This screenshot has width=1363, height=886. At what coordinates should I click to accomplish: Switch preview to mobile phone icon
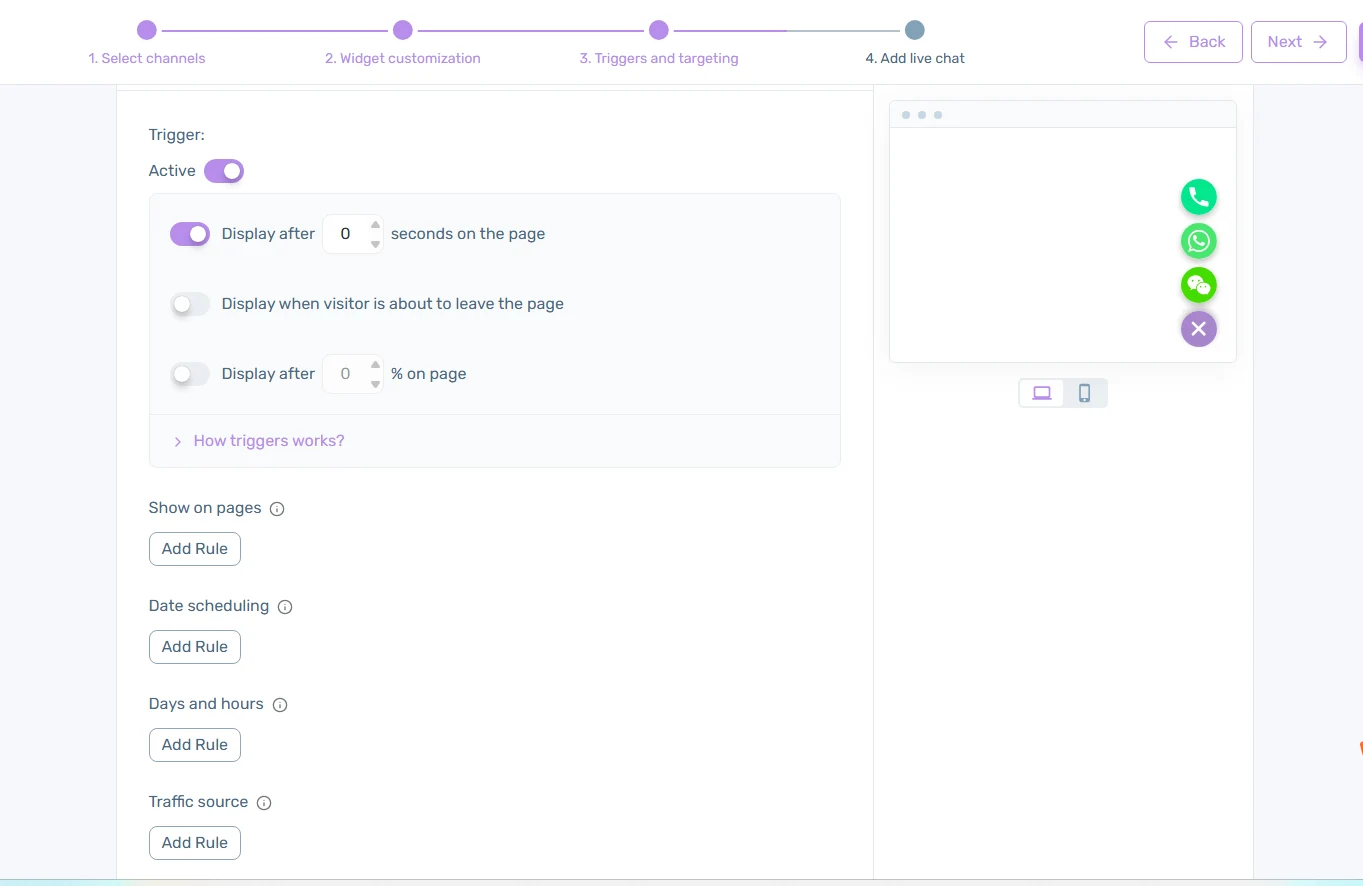coord(1084,393)
